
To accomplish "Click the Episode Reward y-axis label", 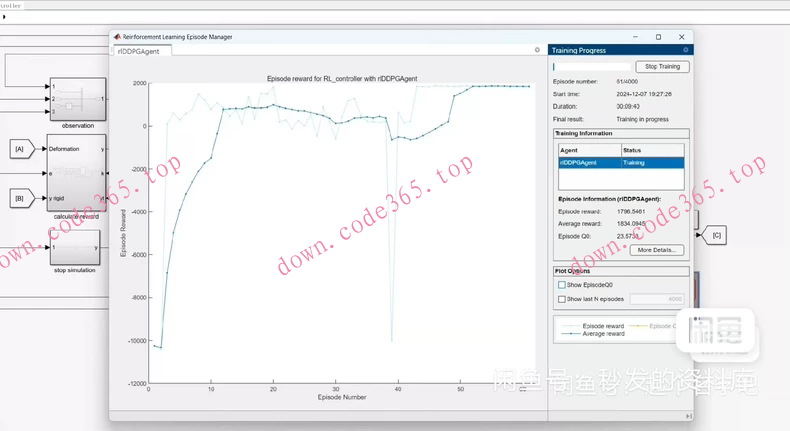I will click(123, 233).
